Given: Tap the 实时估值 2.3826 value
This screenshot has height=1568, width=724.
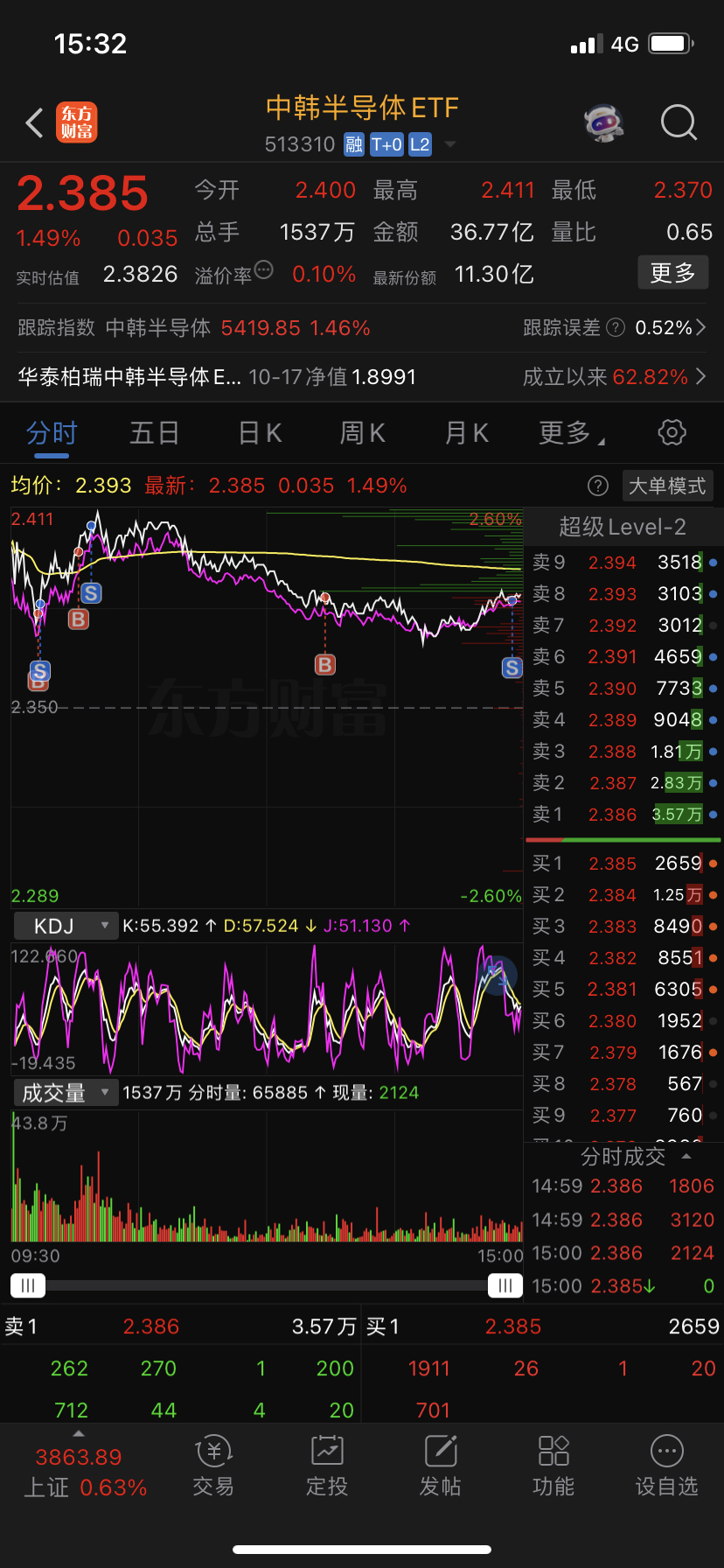Looking at the screenshot, I should click(140, 275).
